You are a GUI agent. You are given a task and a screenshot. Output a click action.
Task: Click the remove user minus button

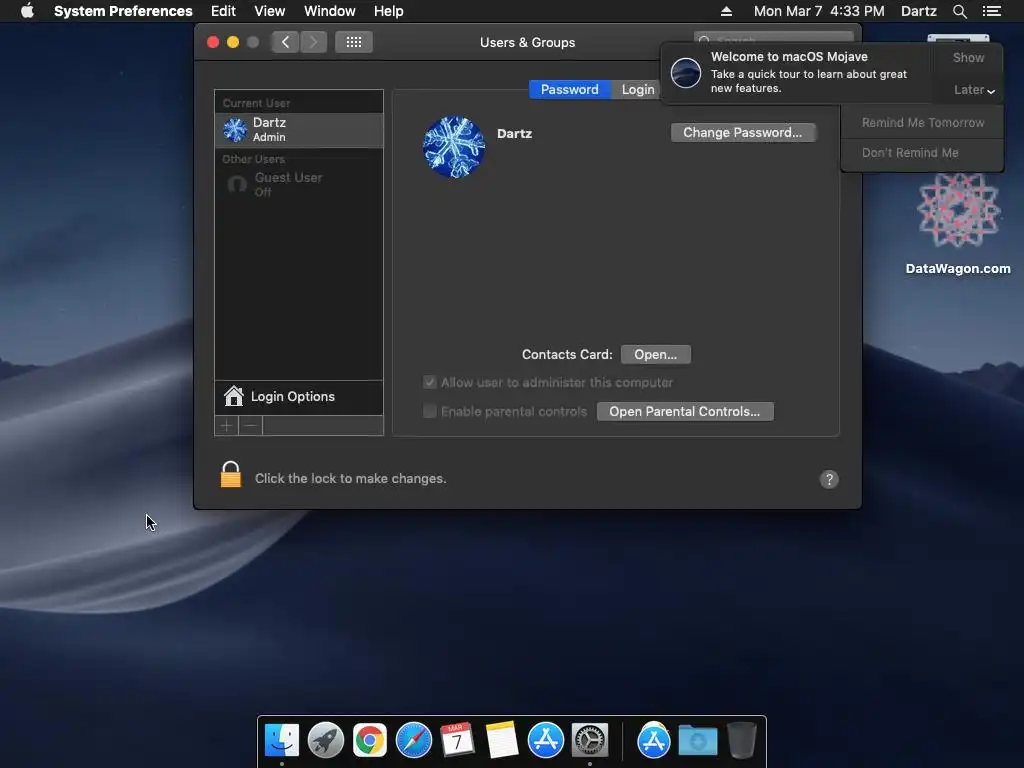pyautogui.click(x=251, y=426)
